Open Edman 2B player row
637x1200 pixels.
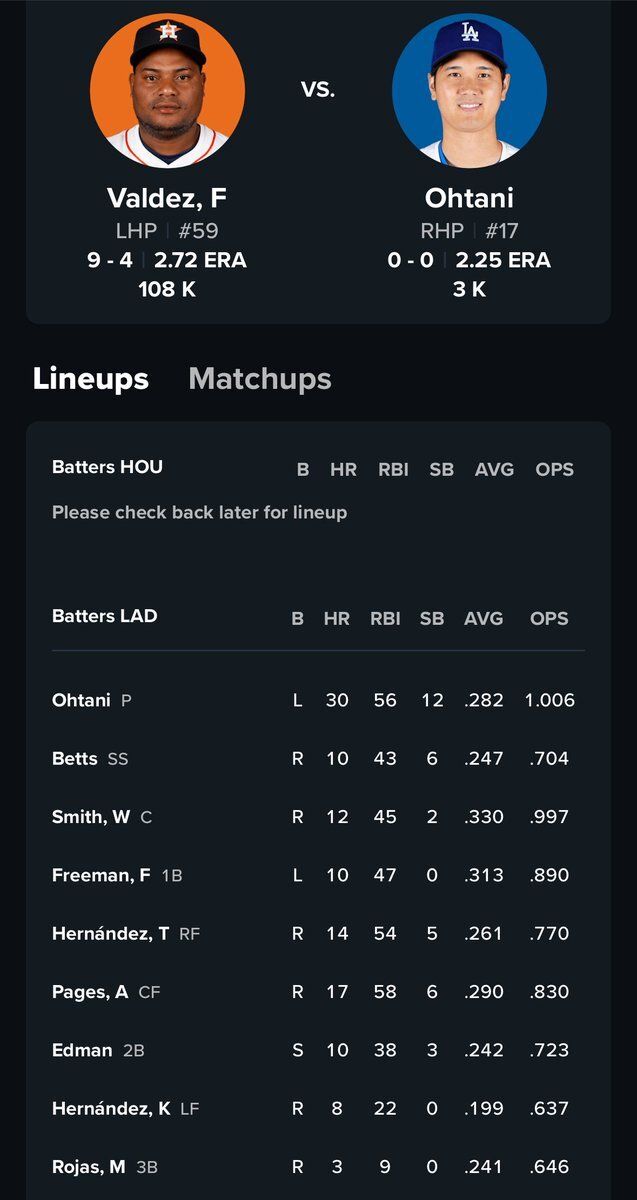(318, 1050)
